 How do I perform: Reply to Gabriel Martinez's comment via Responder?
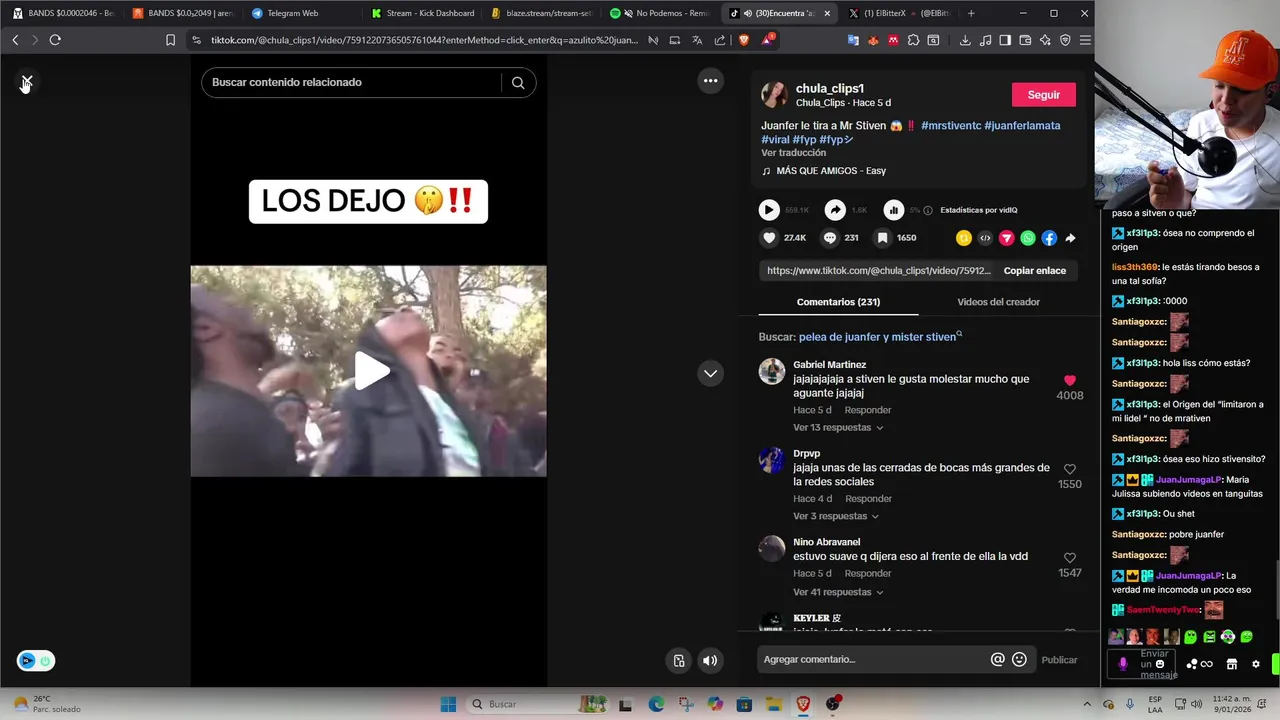pos(867,410)
